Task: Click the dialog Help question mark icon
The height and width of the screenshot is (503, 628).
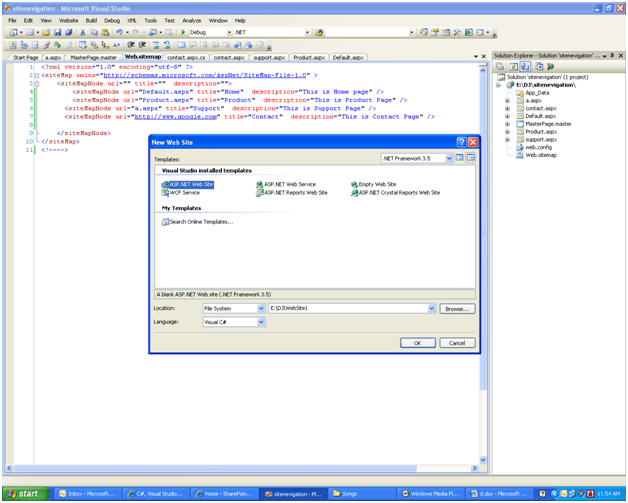Action: [461, 143]
